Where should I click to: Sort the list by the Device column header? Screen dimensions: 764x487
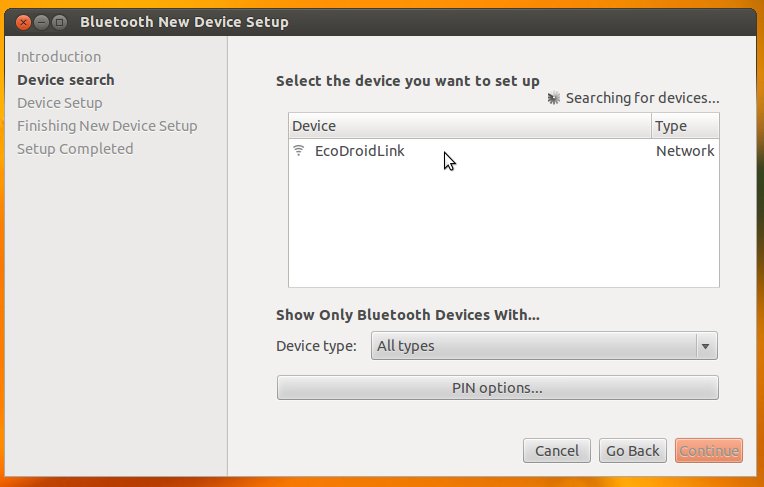point(469,126)
